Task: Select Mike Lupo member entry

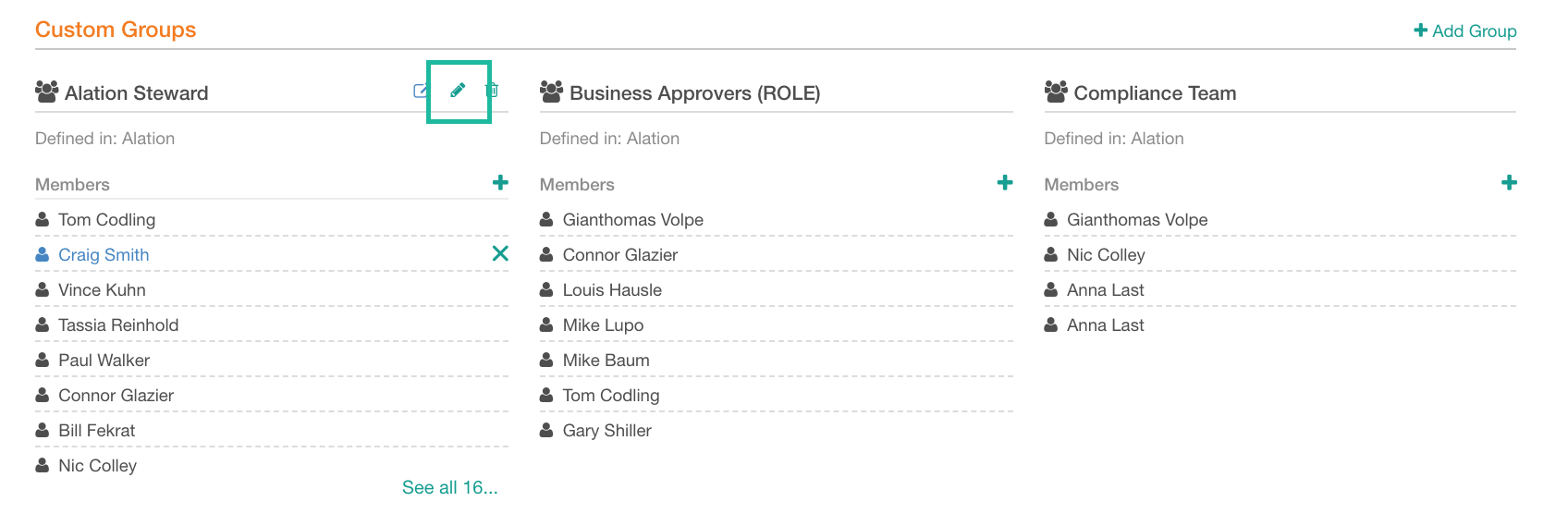Action: [x=777, y=325]
